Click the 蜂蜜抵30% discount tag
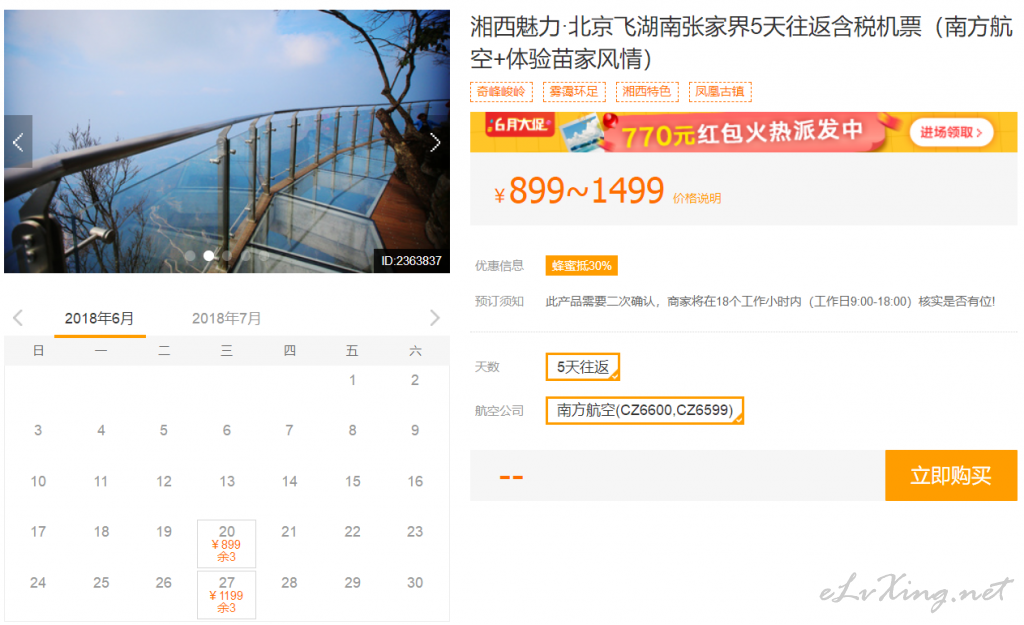Image resolution: width=1024 pixels, height=625 pixels. [581, 266]
